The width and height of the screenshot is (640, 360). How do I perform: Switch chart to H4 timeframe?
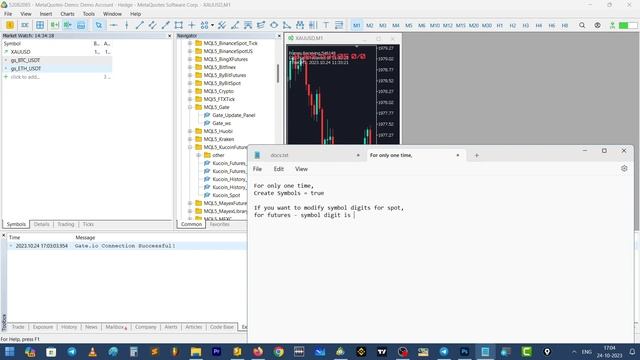539,25
